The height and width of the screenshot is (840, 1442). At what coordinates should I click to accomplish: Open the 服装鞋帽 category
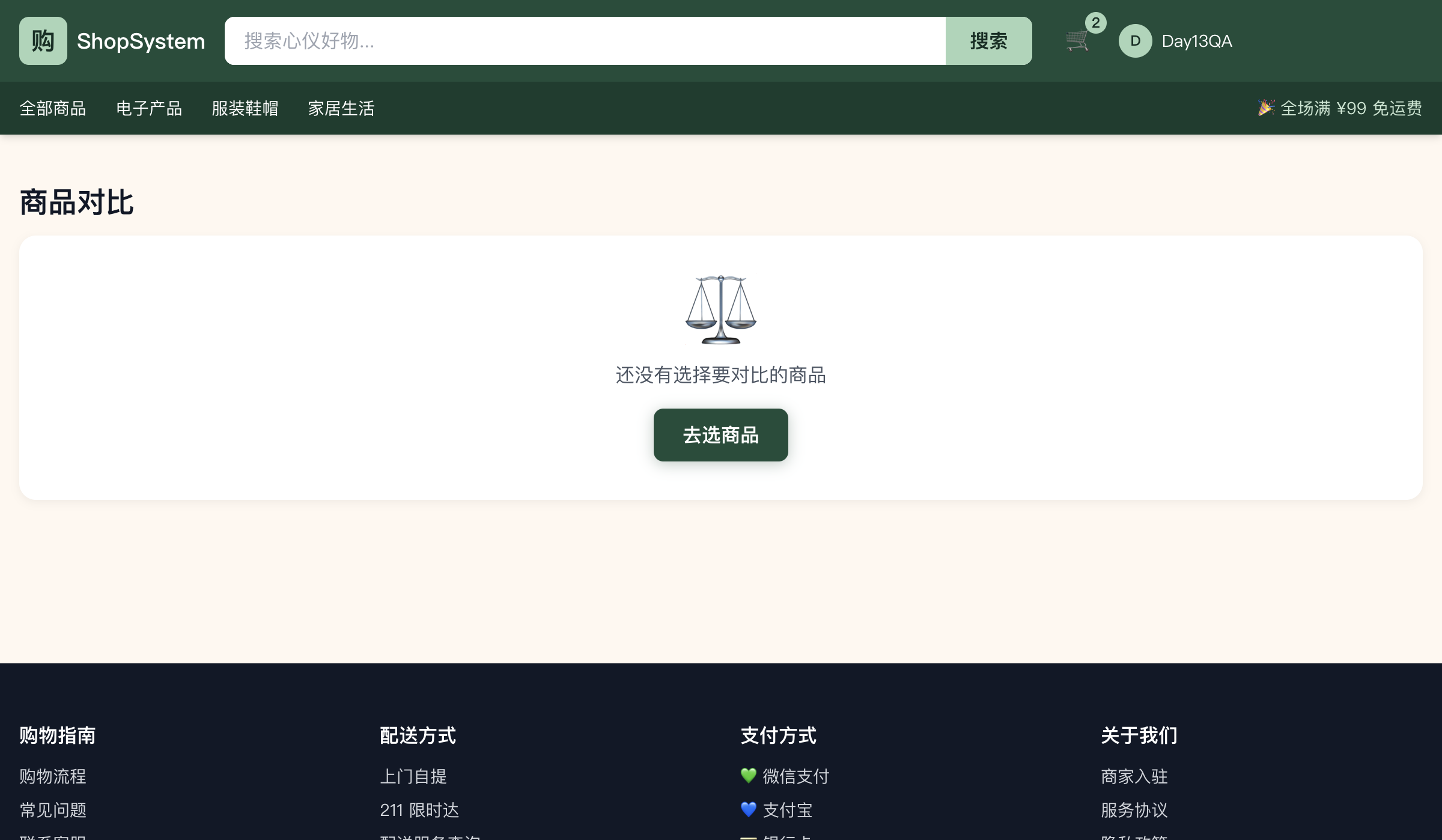pos(245,108)
